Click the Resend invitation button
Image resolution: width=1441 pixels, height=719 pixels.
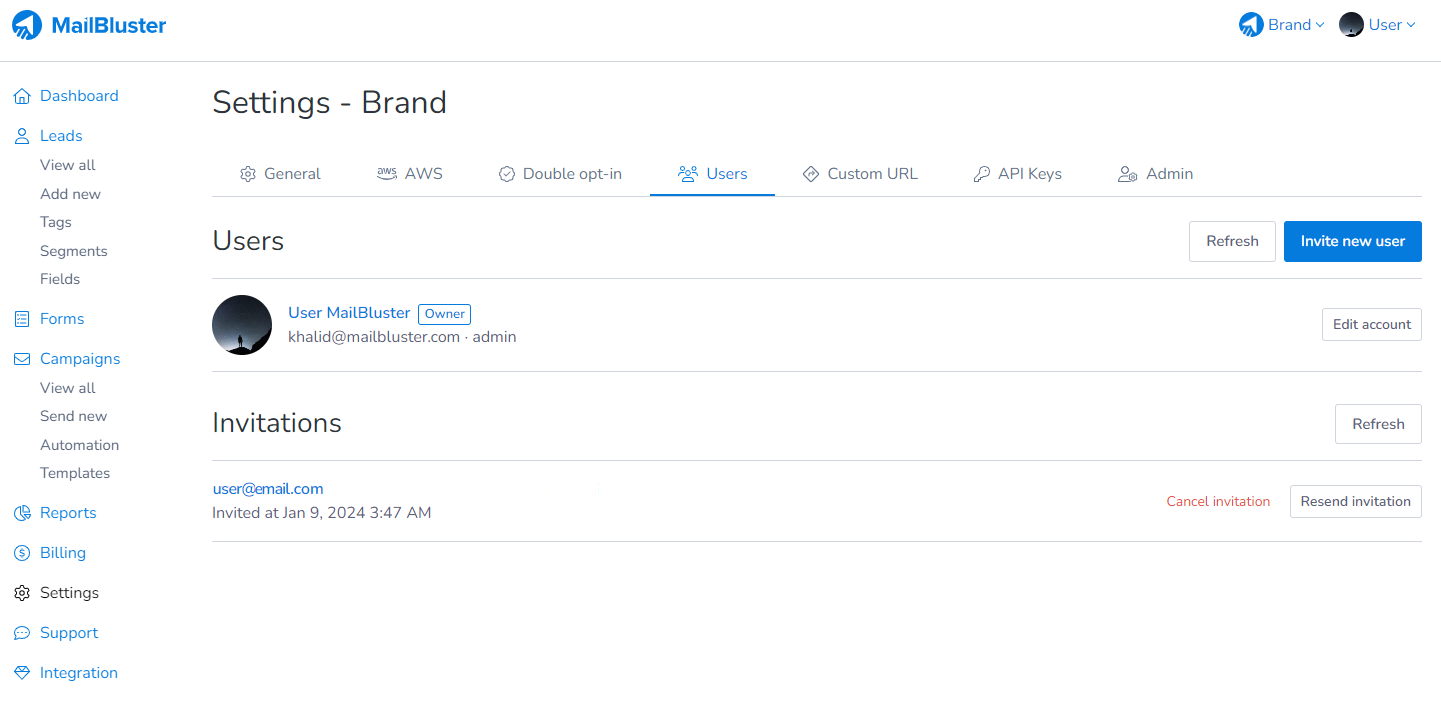coord(1355,502)
